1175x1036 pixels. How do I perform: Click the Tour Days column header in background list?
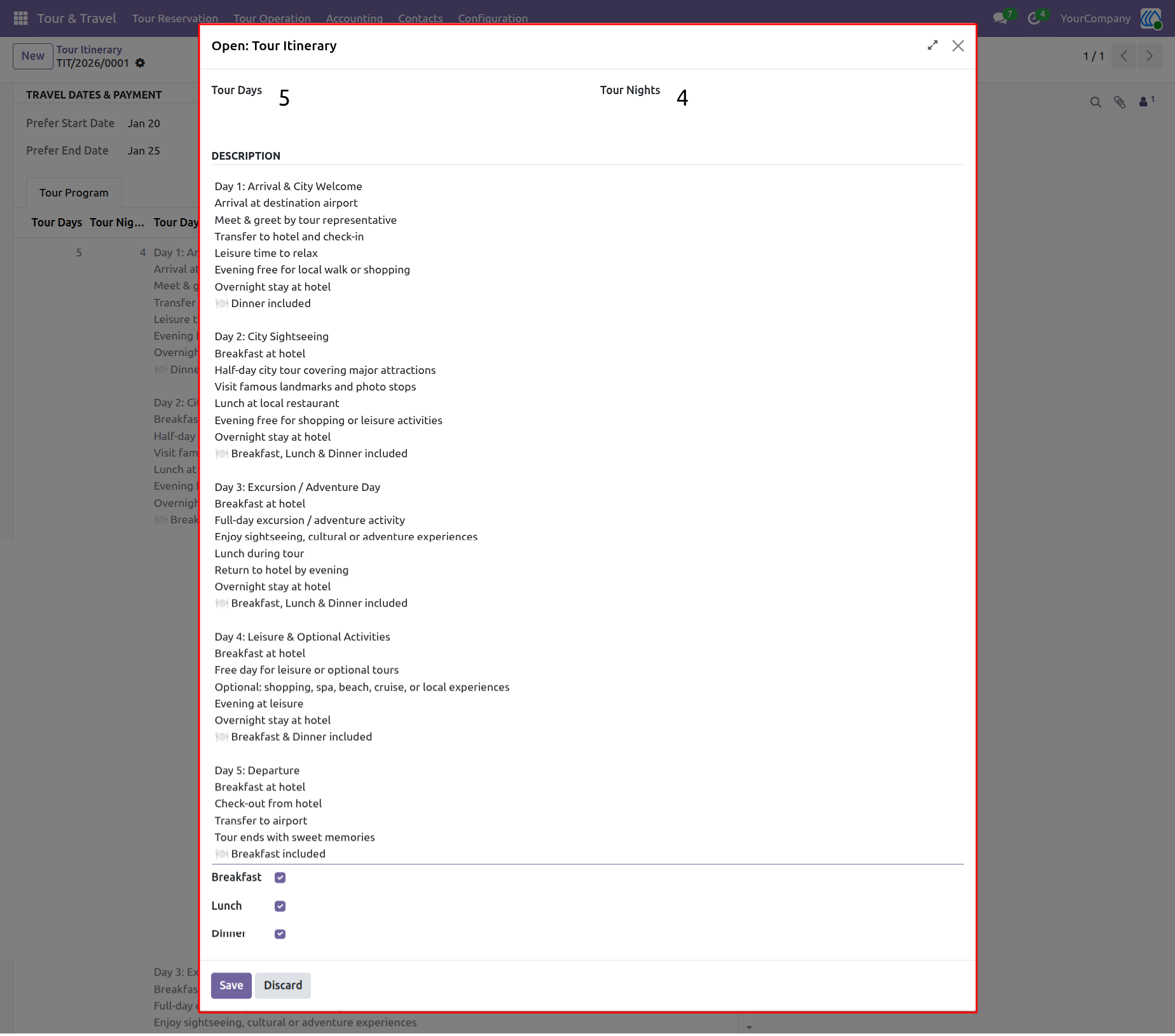(57, 223)
